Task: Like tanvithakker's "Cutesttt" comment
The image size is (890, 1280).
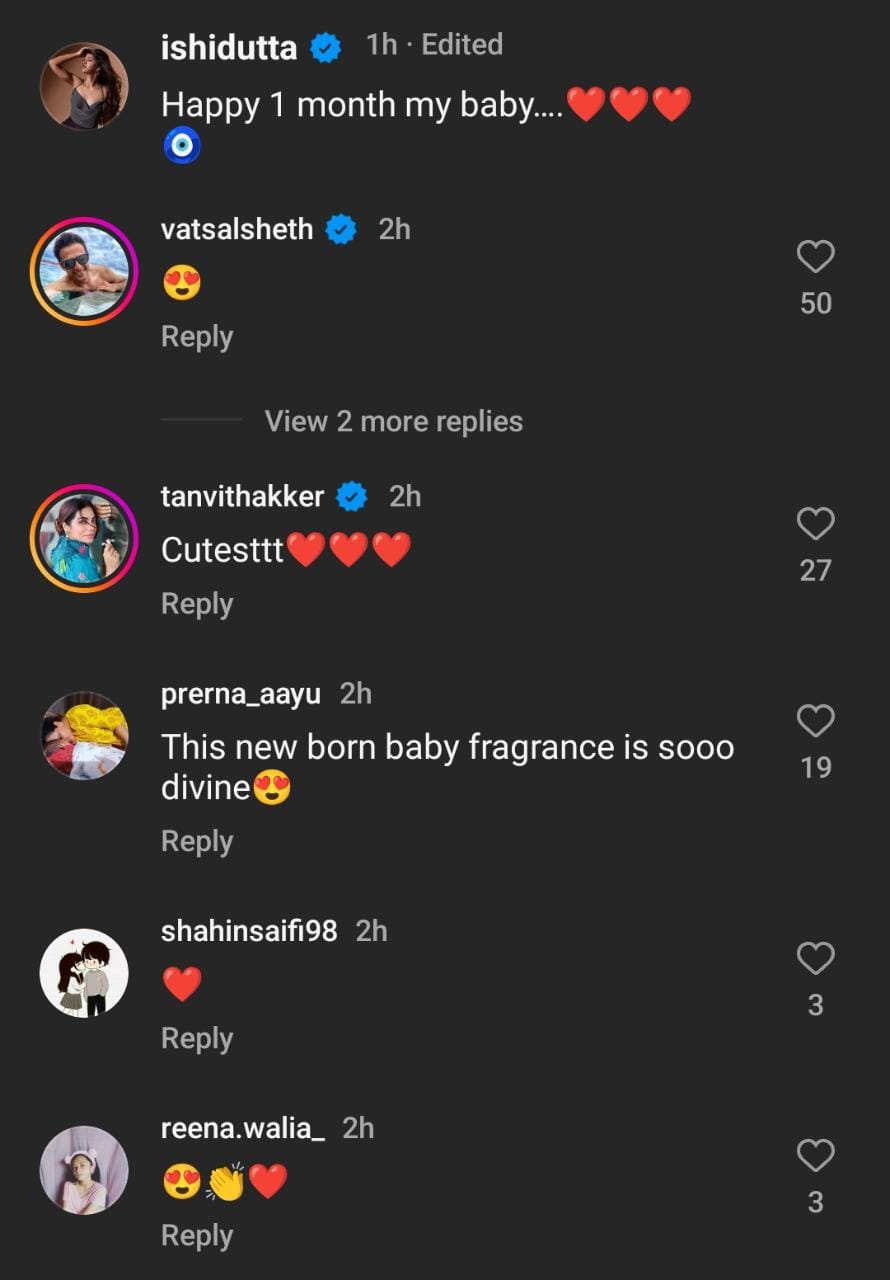Action: pyautogui.click(x=815, y=524)
